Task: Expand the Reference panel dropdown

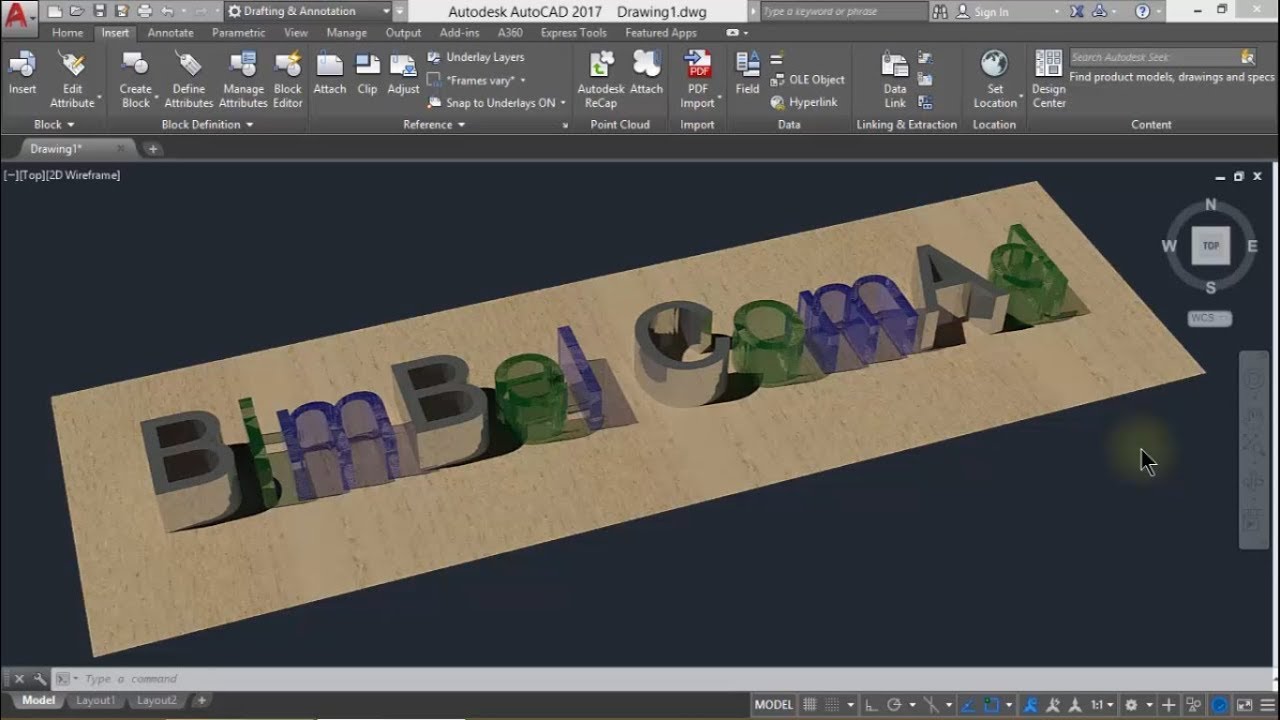Action: click(x=434, y=125)
